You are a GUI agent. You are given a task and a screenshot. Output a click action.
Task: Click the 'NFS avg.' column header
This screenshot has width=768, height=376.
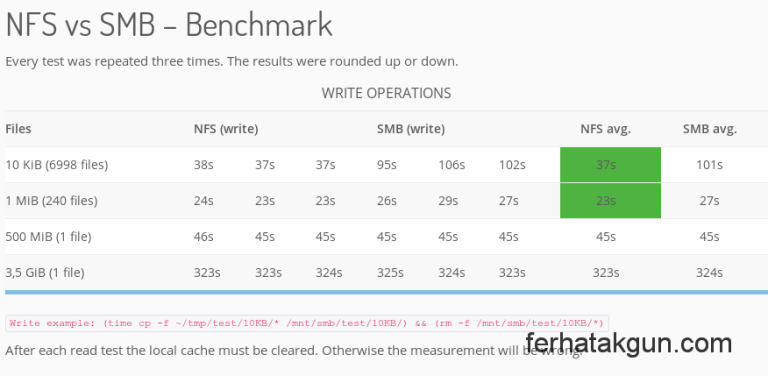click(x=605, y=129)
